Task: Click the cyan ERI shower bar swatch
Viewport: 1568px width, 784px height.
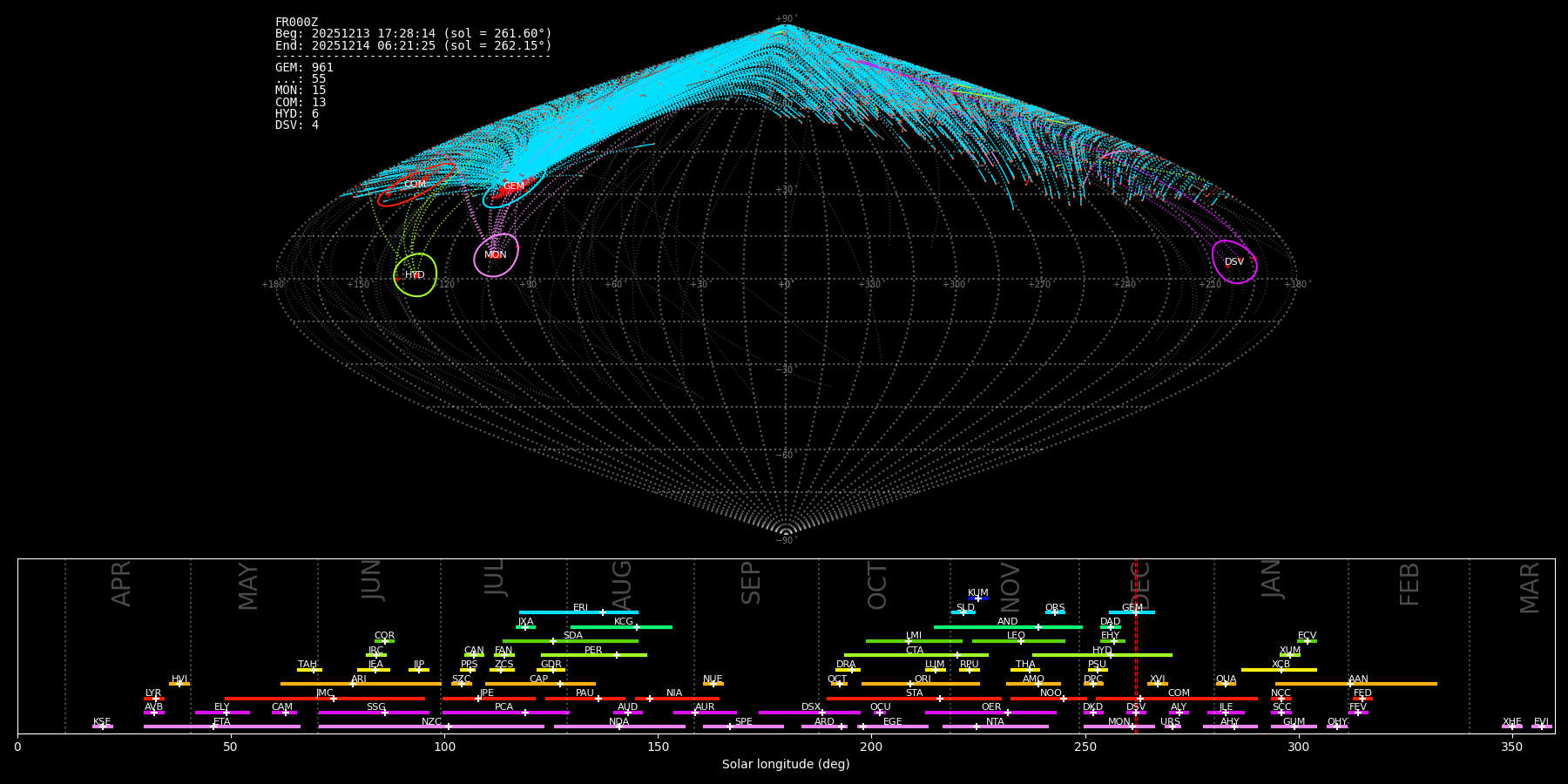Action: pos(578,612)
